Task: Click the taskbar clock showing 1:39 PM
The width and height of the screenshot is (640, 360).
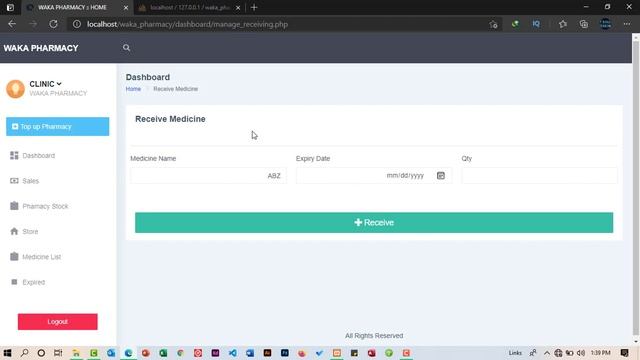Action: 600,353
